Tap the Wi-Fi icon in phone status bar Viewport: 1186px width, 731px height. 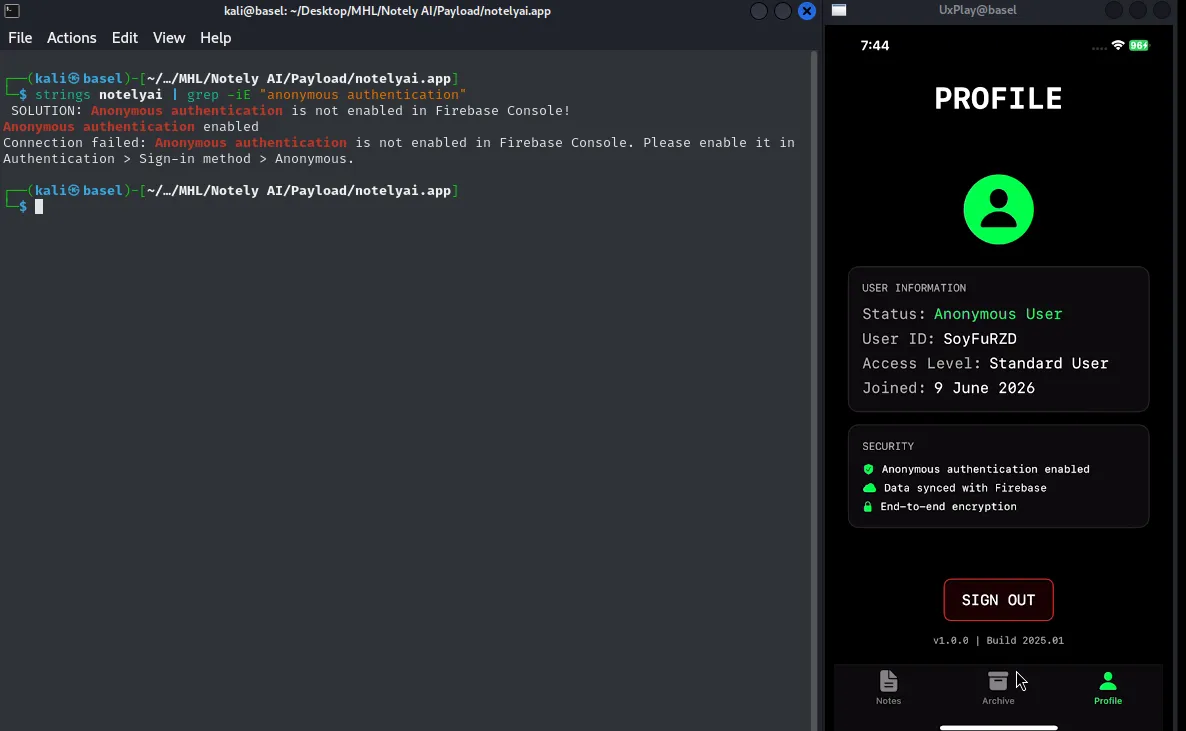coord(1118,45)
